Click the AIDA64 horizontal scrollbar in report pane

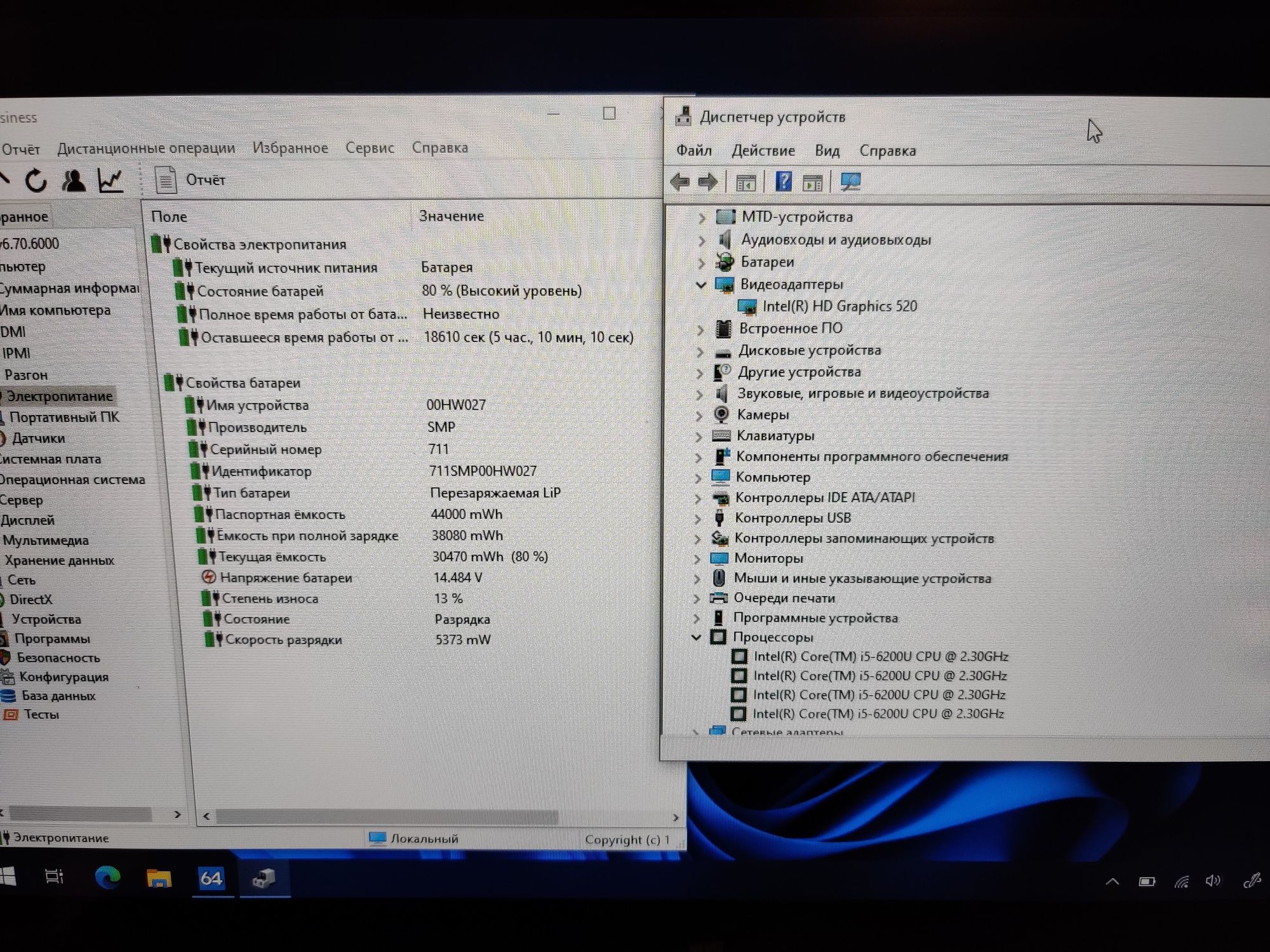pos(387,817)
